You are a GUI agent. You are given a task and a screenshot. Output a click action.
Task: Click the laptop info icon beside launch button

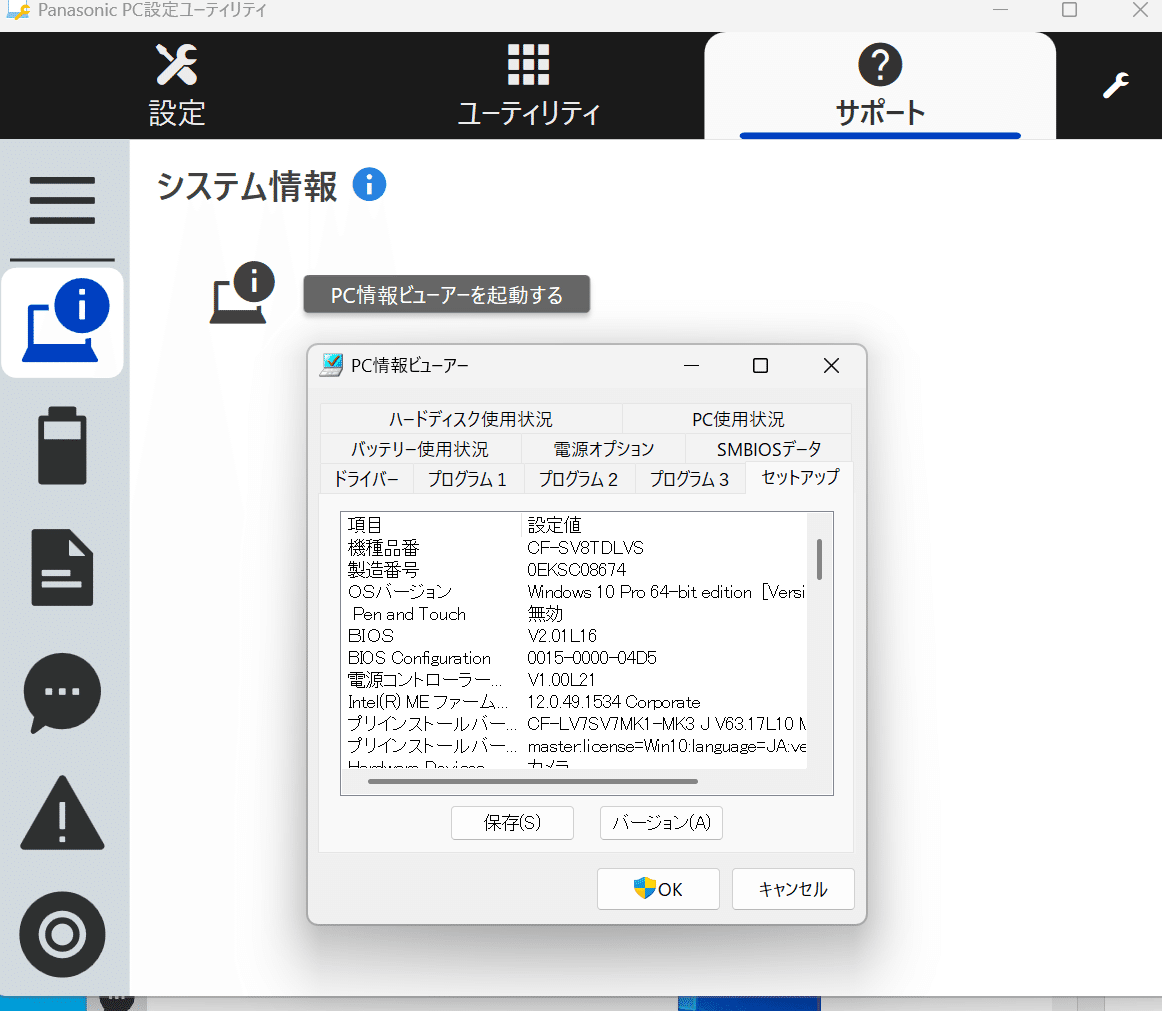pos(242,294)
